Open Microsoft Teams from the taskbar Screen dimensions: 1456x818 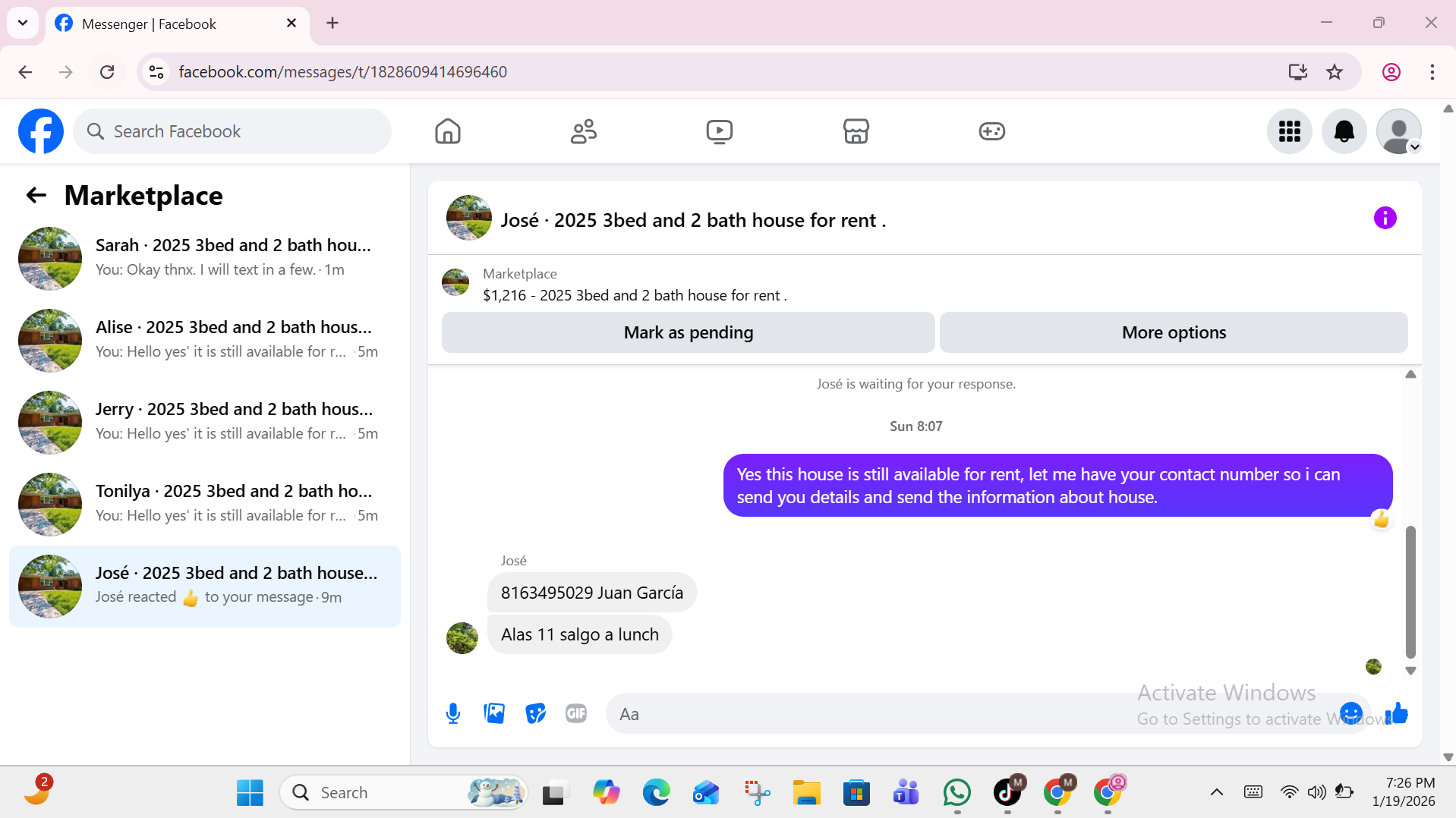[x=906, y=792]
